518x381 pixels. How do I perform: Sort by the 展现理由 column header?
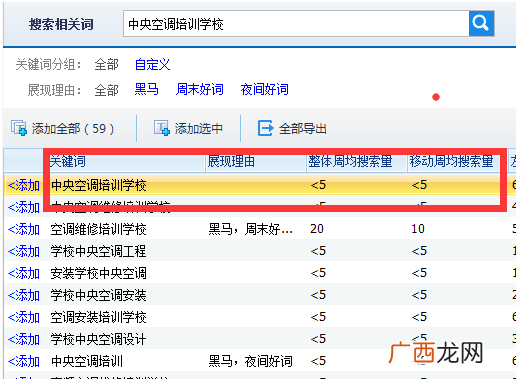point(231,162)
